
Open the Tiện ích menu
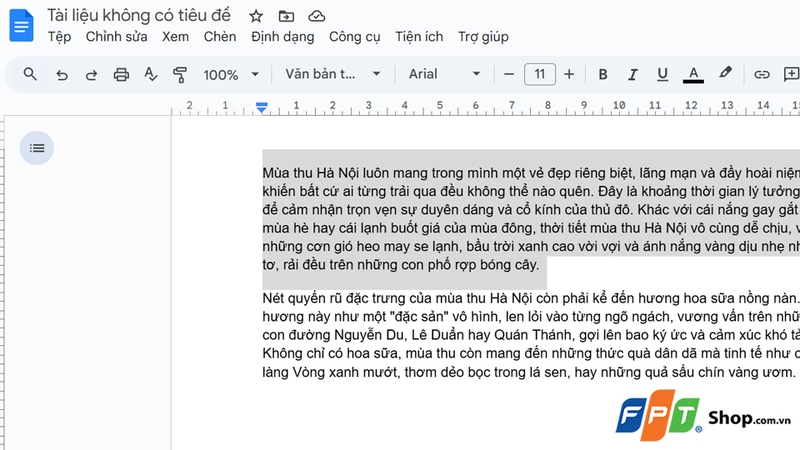[419, 37]
